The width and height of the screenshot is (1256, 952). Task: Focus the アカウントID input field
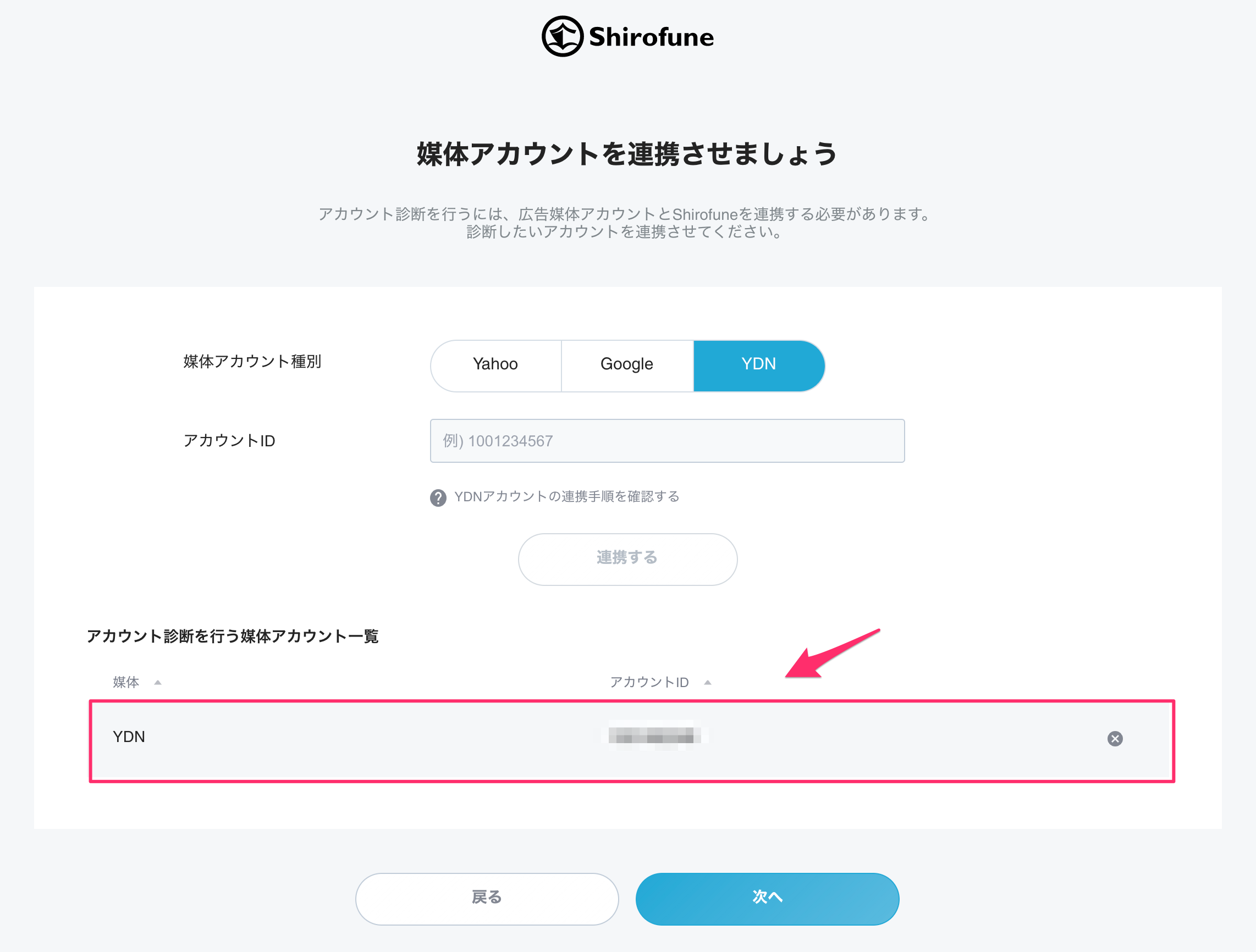(x=667, y=440)
